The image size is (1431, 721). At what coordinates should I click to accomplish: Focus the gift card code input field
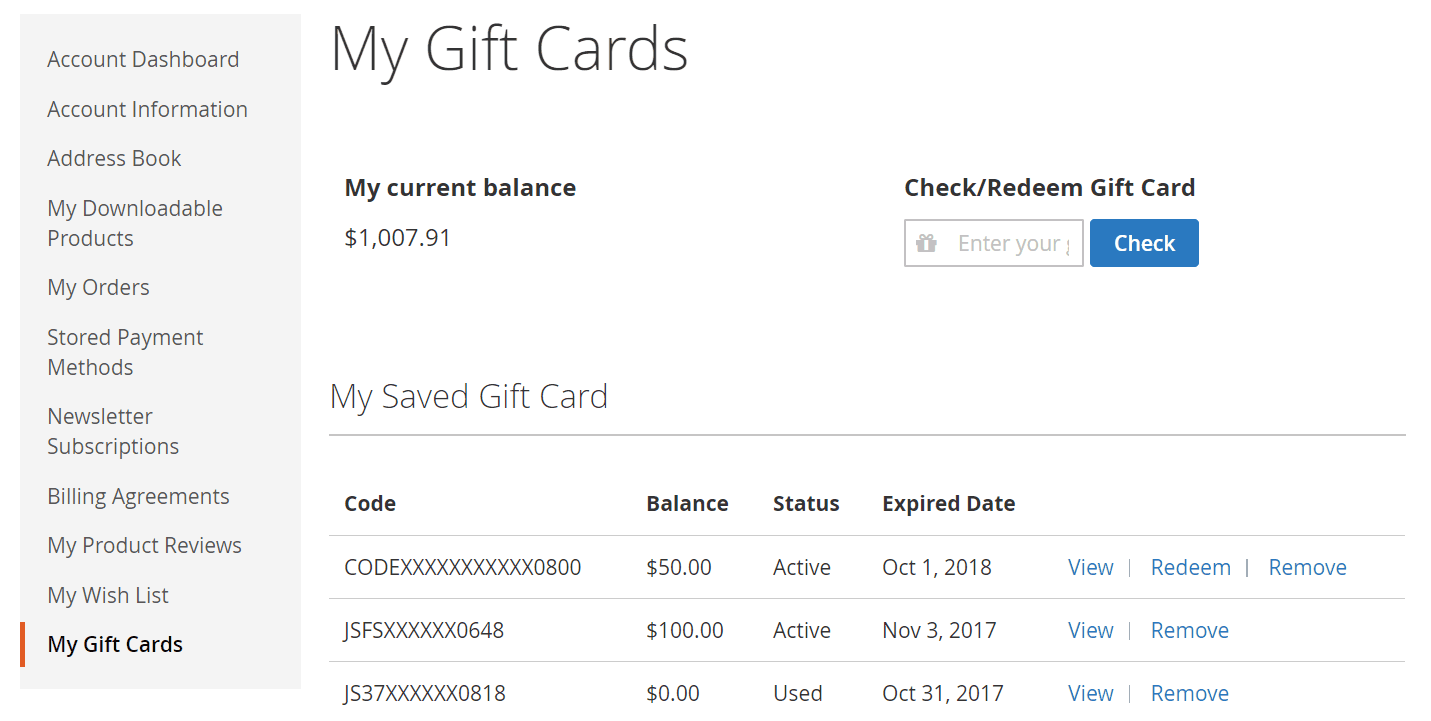[994, 243]
